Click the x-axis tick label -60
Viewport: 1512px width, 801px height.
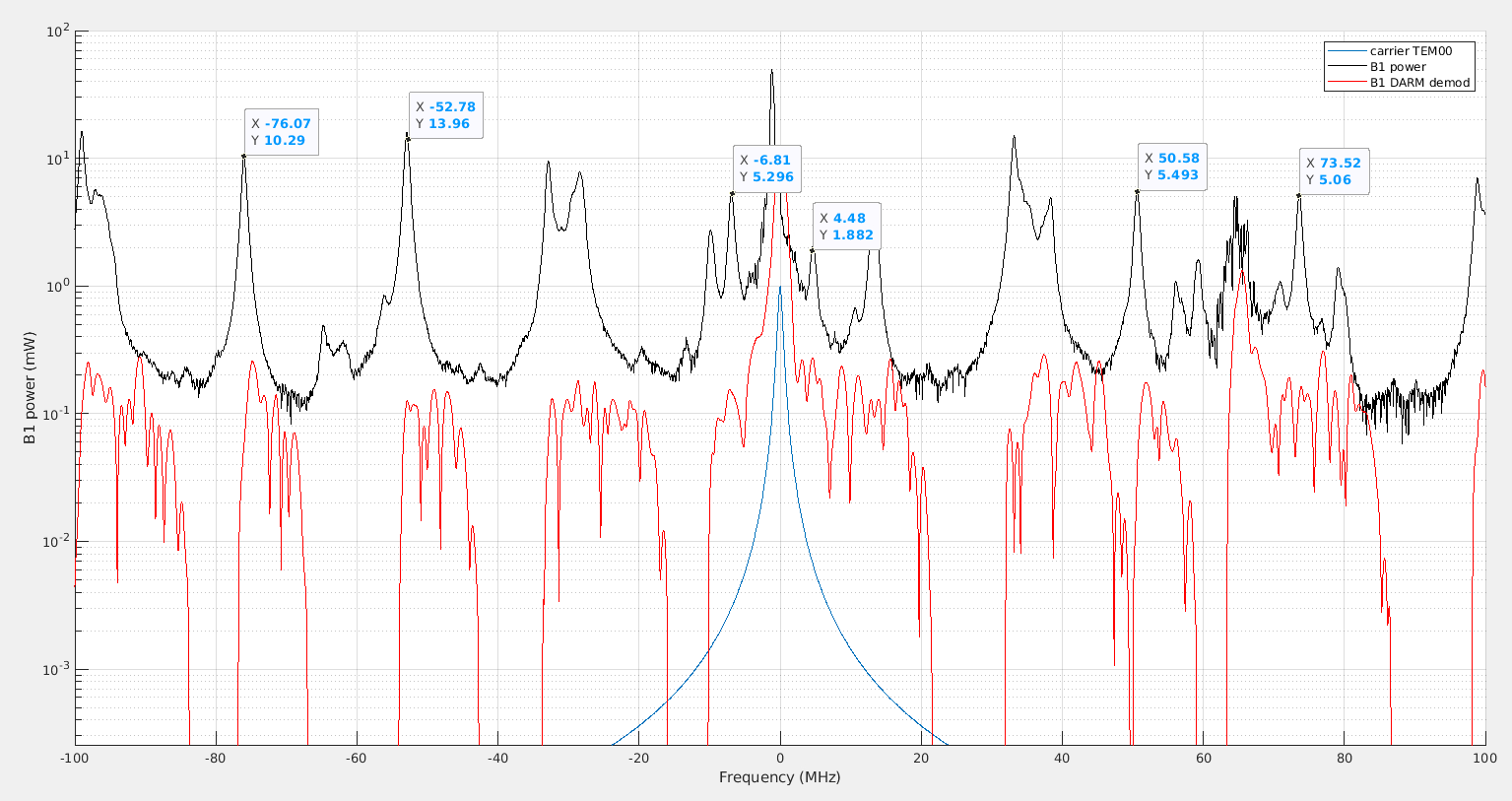coord(357,759)
